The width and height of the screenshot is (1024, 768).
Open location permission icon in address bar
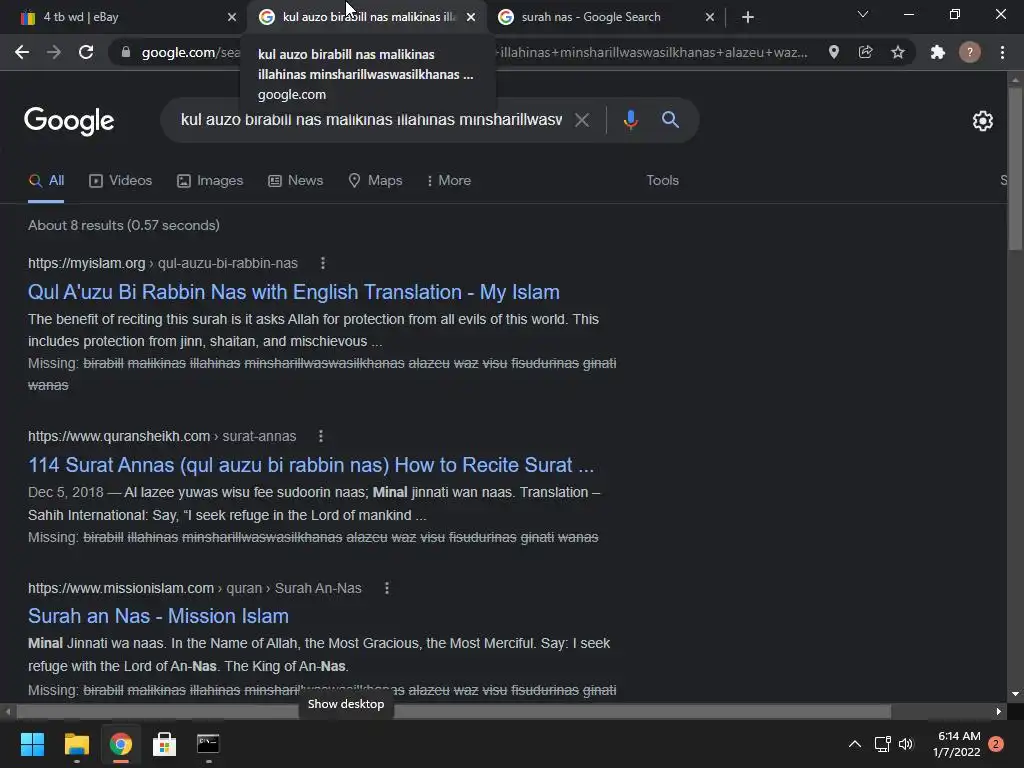[x=834, y=52]
